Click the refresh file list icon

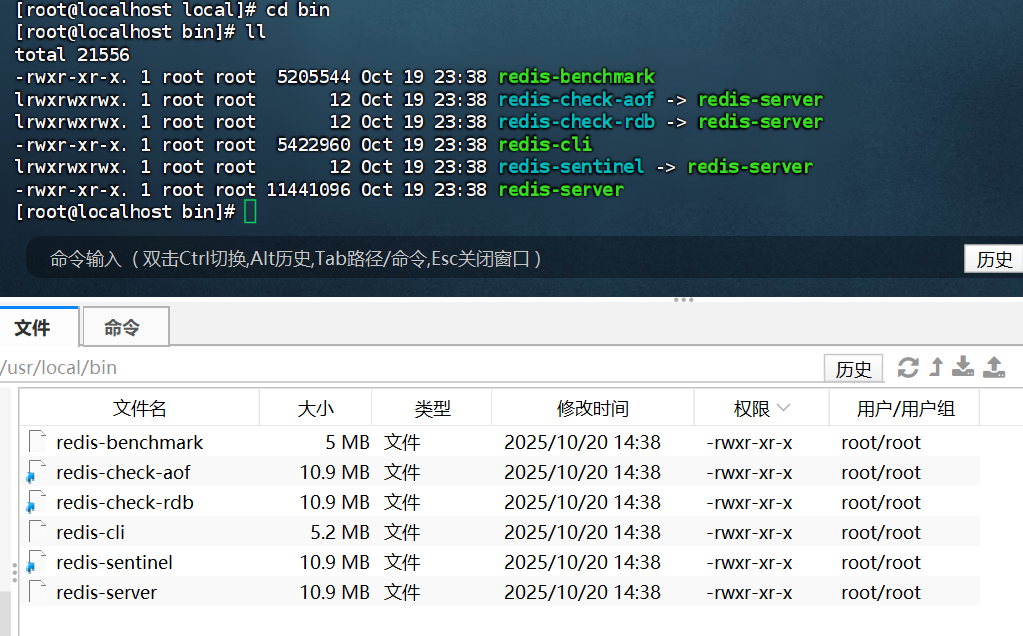pyautogui.click(x=908, y=368)
